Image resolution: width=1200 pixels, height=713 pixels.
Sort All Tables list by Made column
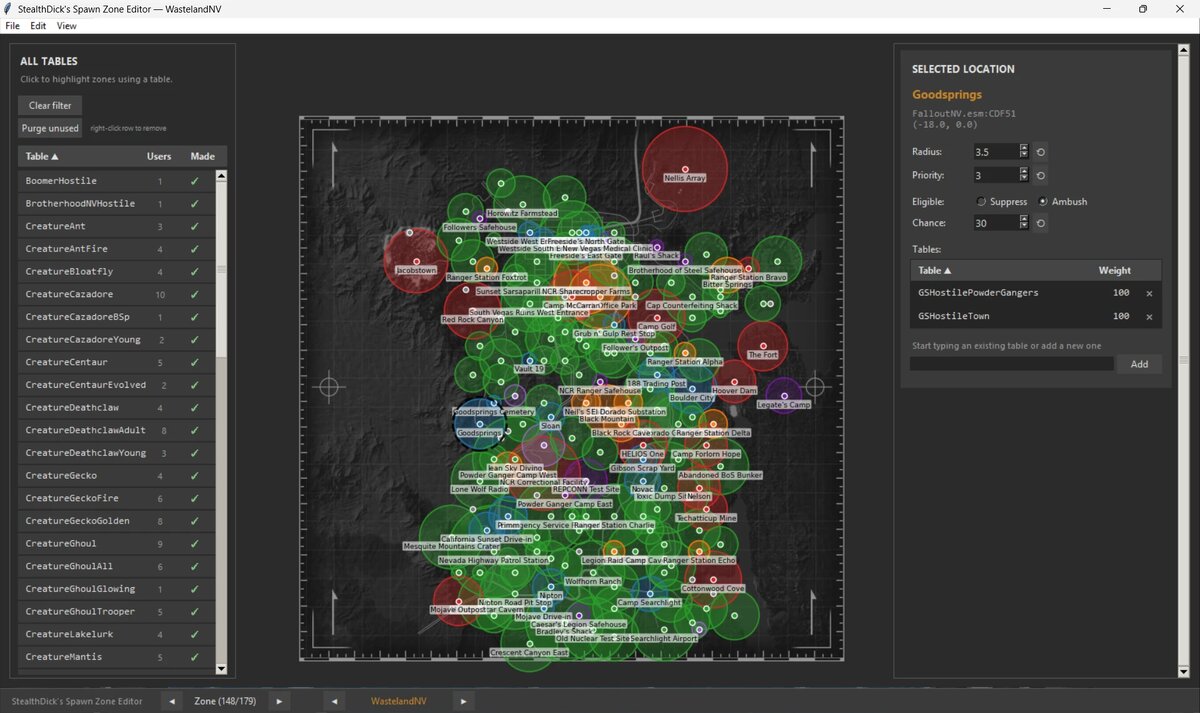pos(202,156)
